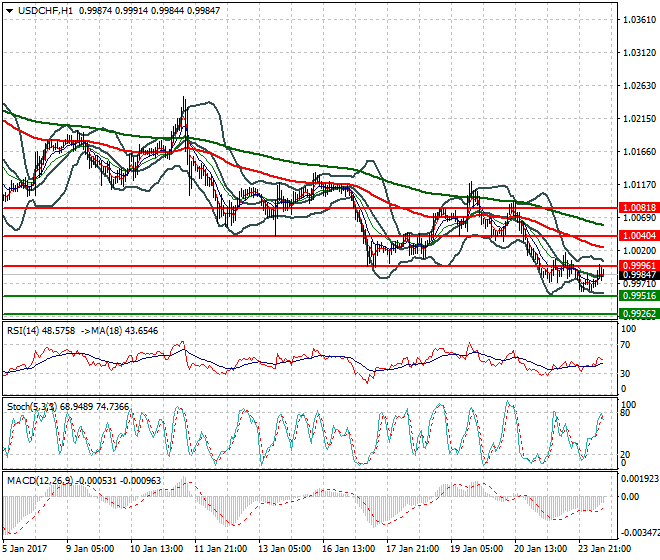Click the 1.03640 value on price scale
Image resolution: width=660 pixels, height=560 pixels.
coord(636,20)
